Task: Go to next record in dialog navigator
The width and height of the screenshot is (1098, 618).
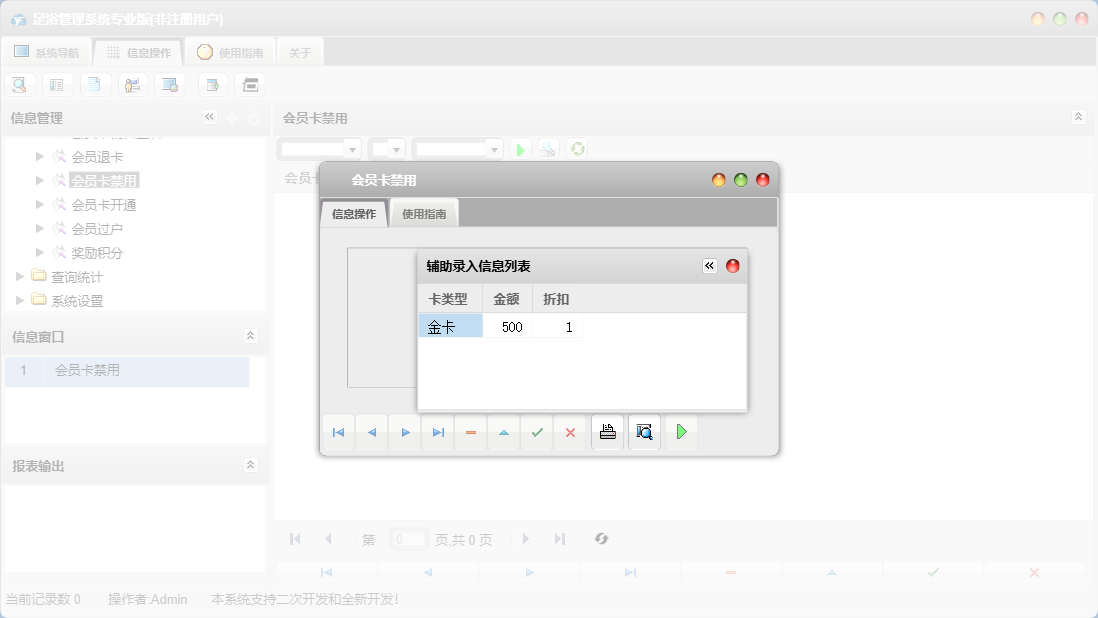Action: [405, 433]
